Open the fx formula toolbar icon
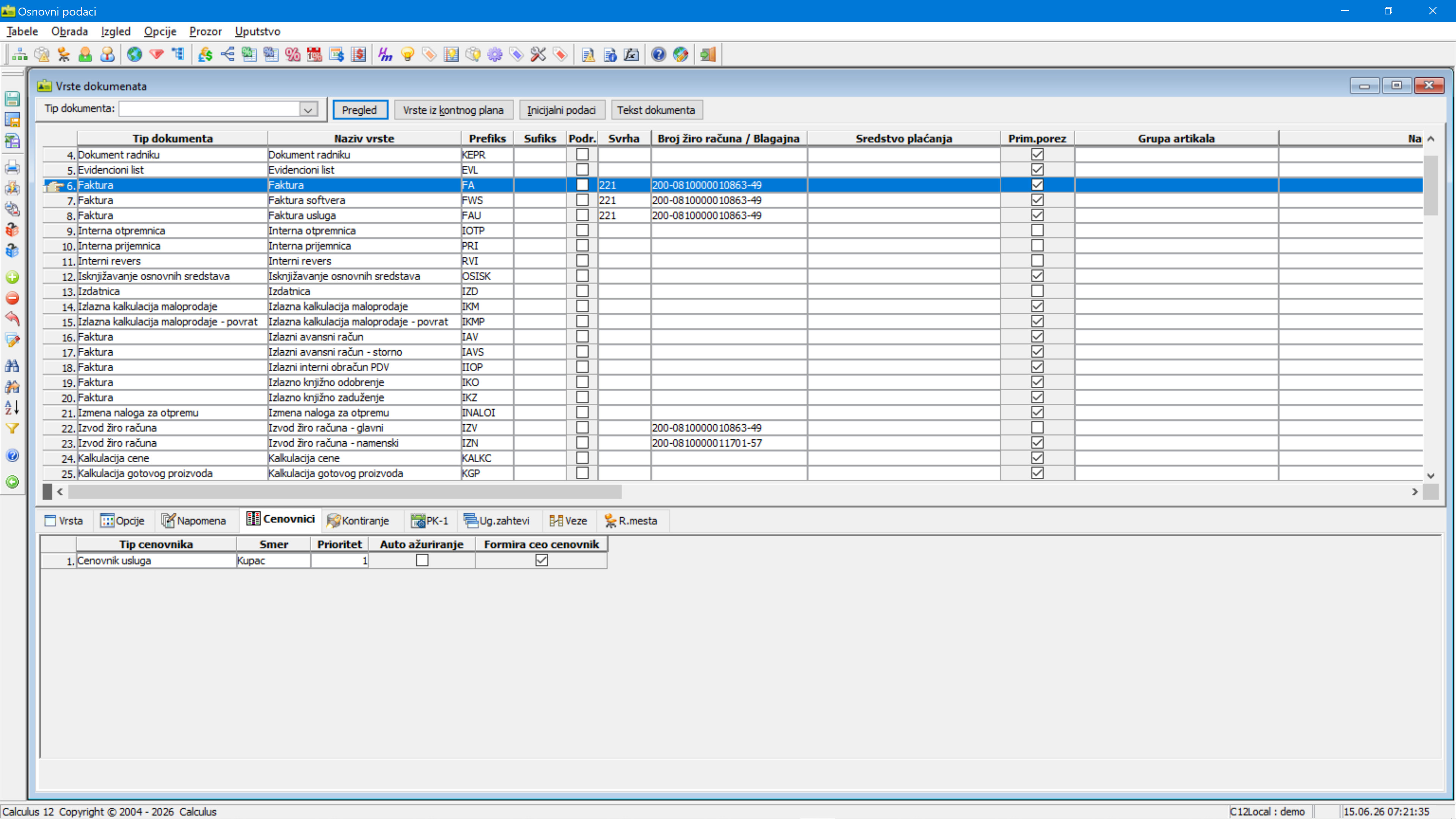The height and width of the screenshot is (819, 1456). tap(631, 54)
